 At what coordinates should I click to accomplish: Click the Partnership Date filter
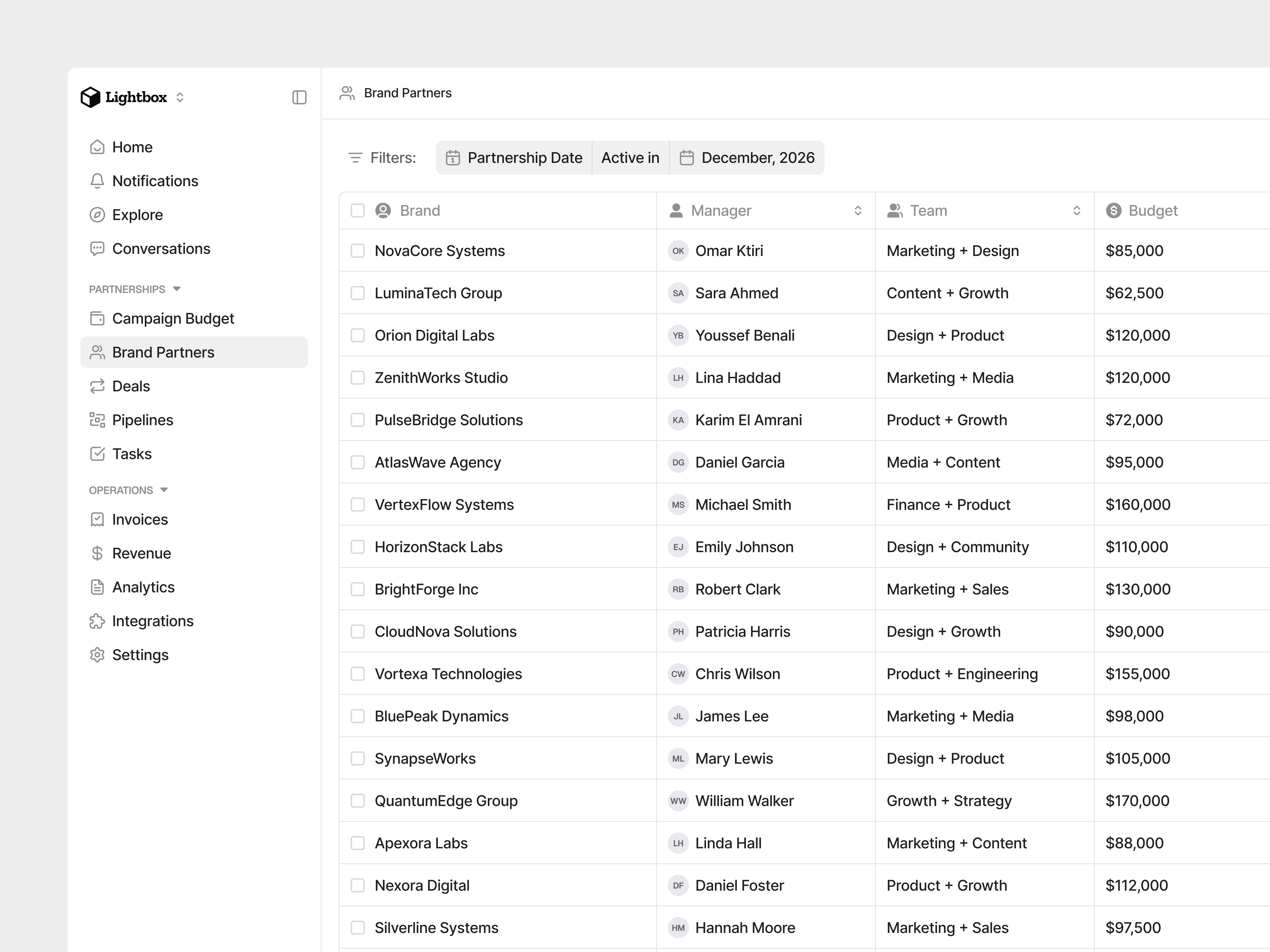tap(514, 157)
